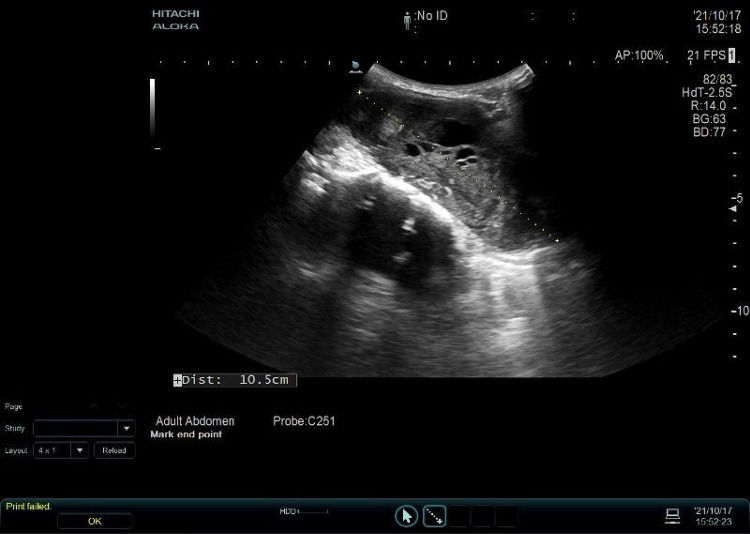Go to the previous page arrow
750x534 pixels.
click(x=94, y=406)
